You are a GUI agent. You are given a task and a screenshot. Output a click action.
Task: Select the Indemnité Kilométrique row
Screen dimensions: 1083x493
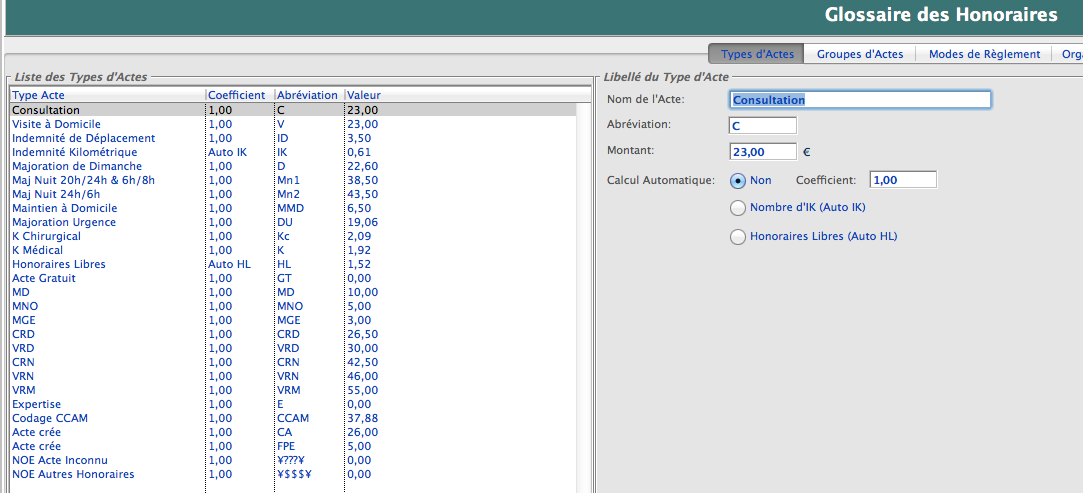pyautogui.click(x=294, y=152)
